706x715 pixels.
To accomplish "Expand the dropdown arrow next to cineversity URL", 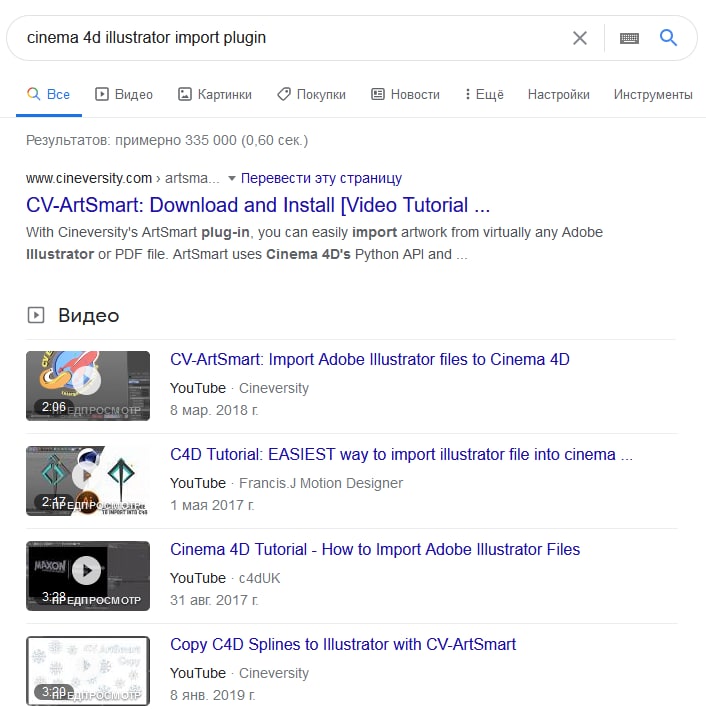I will (x=232, y=178).
